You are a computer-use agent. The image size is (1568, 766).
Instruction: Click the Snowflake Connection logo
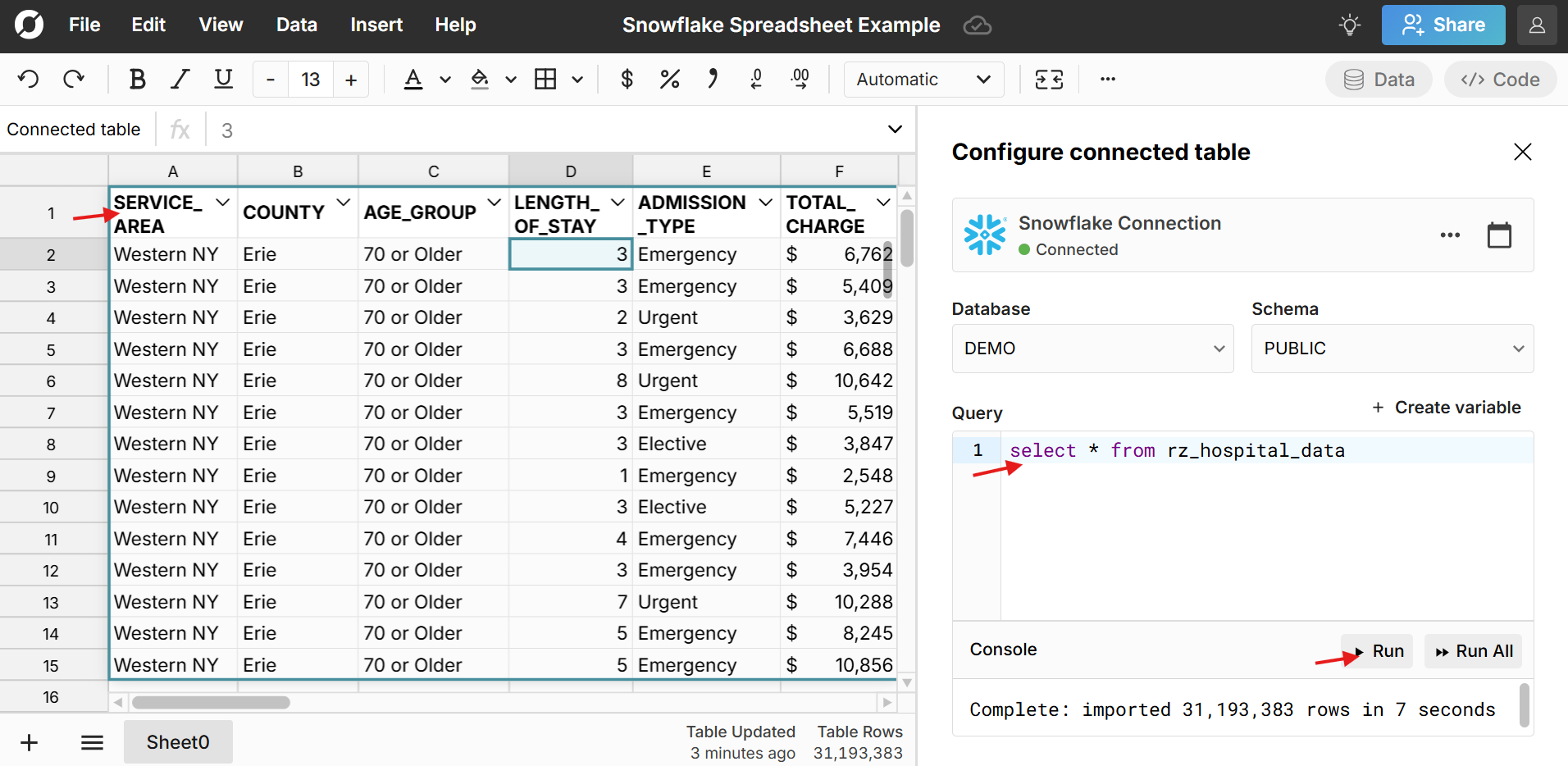pyautogui.click(x=984, y=235)
